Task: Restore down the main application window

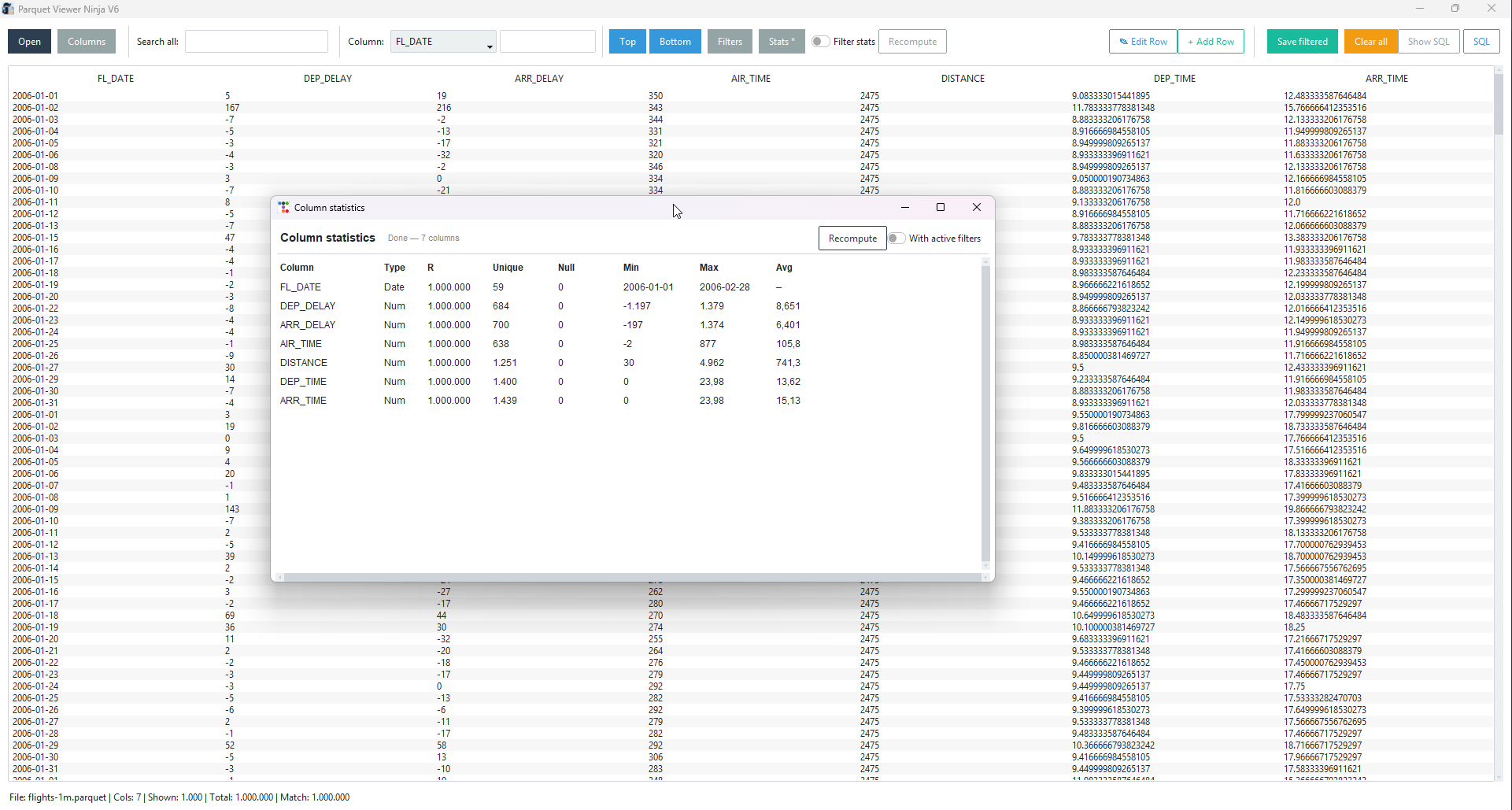Action: click(1455, 9)
